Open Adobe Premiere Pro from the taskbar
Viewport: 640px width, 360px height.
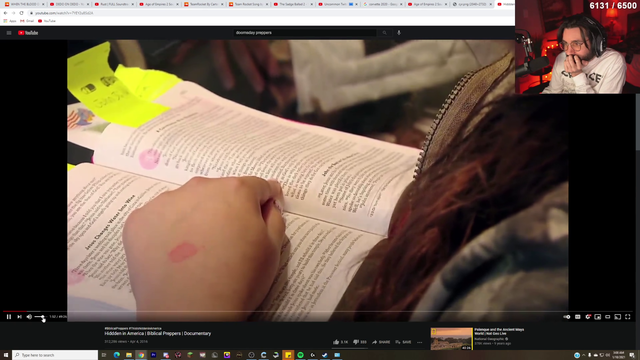[x=153, y=355]
